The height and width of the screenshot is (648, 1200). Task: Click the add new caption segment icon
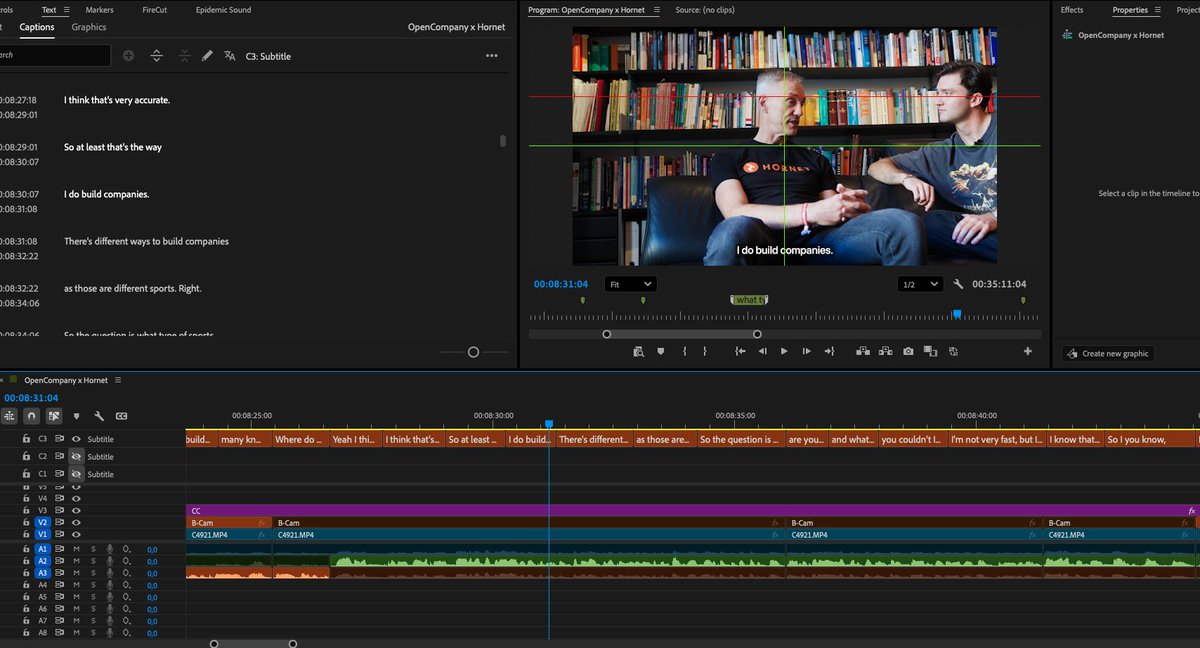tap(128, 56)
